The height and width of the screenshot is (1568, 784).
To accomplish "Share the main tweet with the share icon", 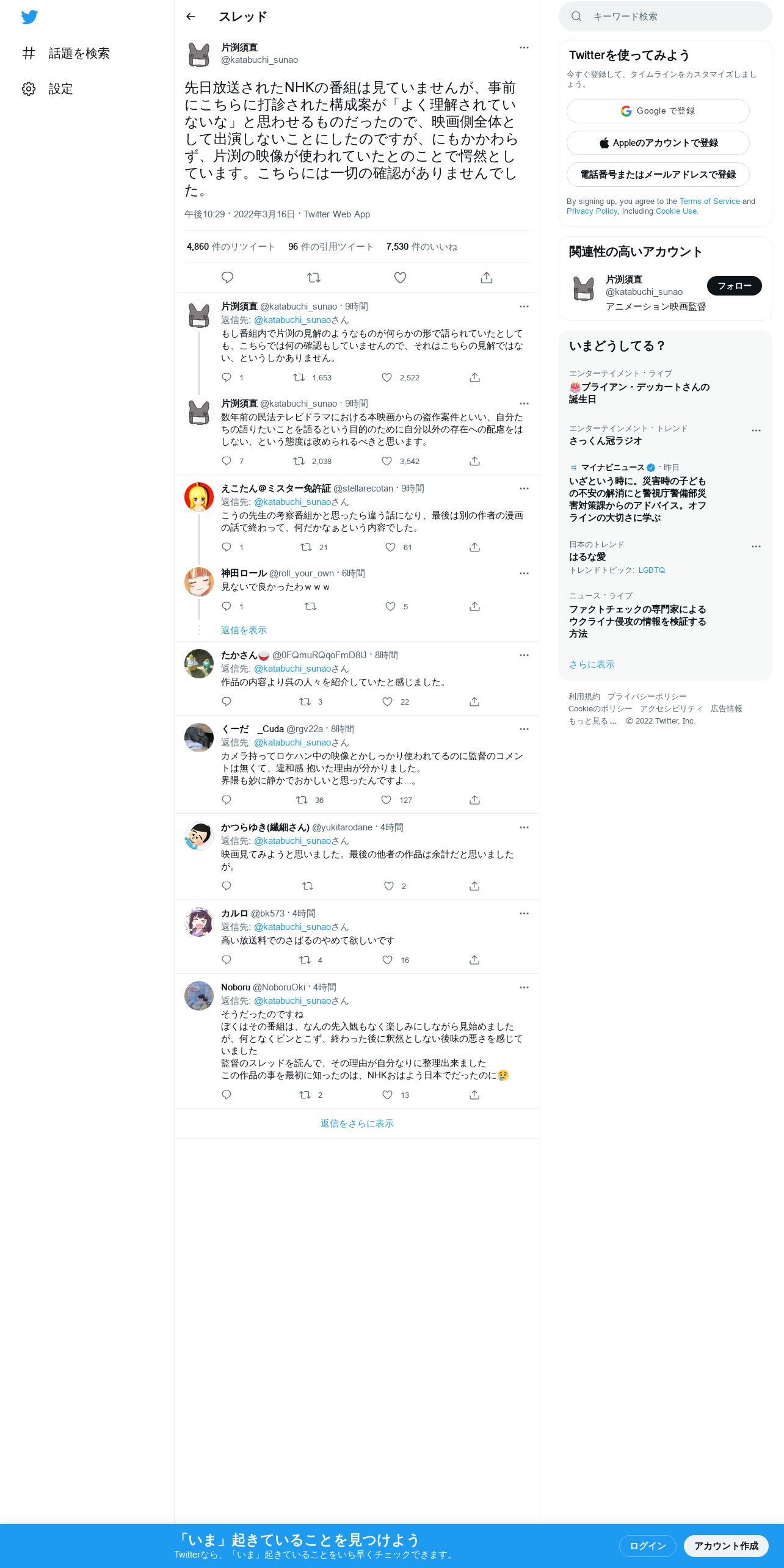I will pos(487,278).
